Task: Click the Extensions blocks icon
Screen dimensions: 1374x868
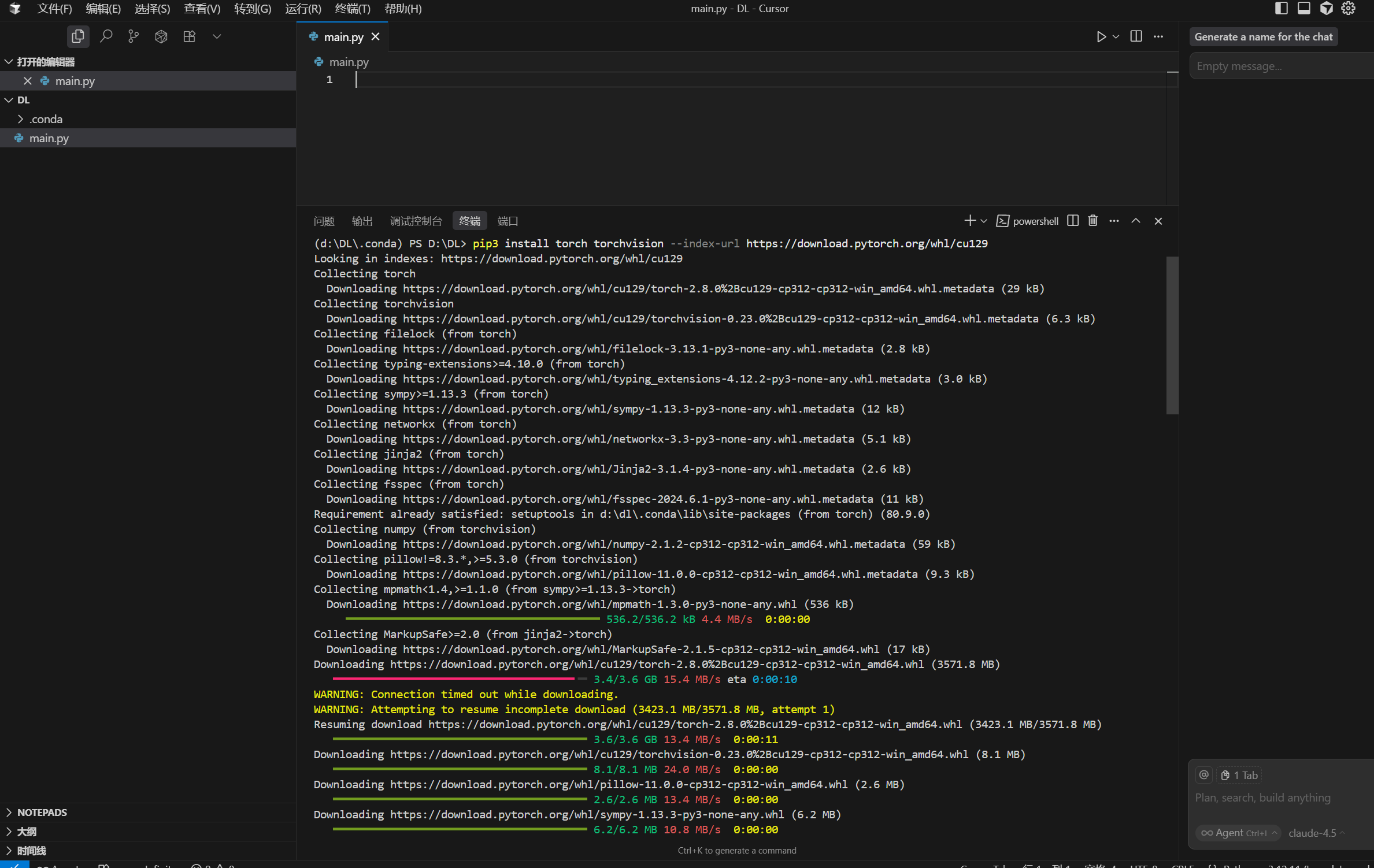Action: [x=189, y=36]
